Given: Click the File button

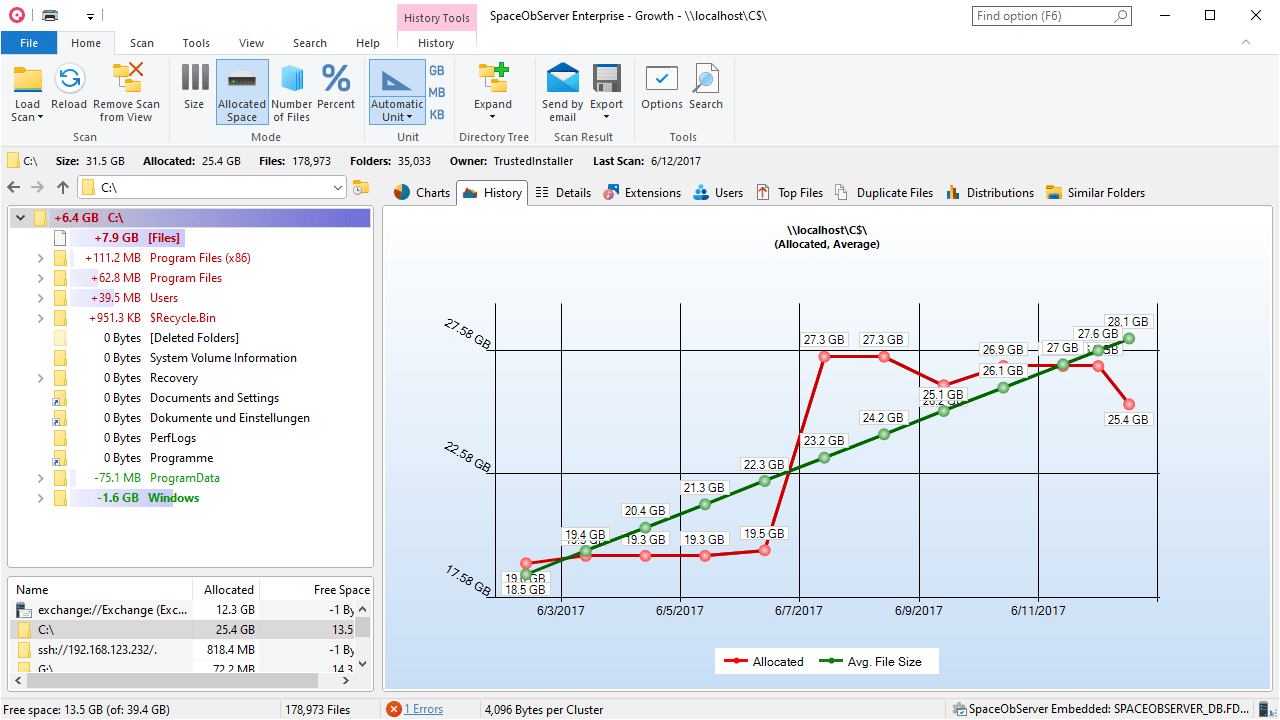Looking at the screenshot, I should [x=29, y=43].
